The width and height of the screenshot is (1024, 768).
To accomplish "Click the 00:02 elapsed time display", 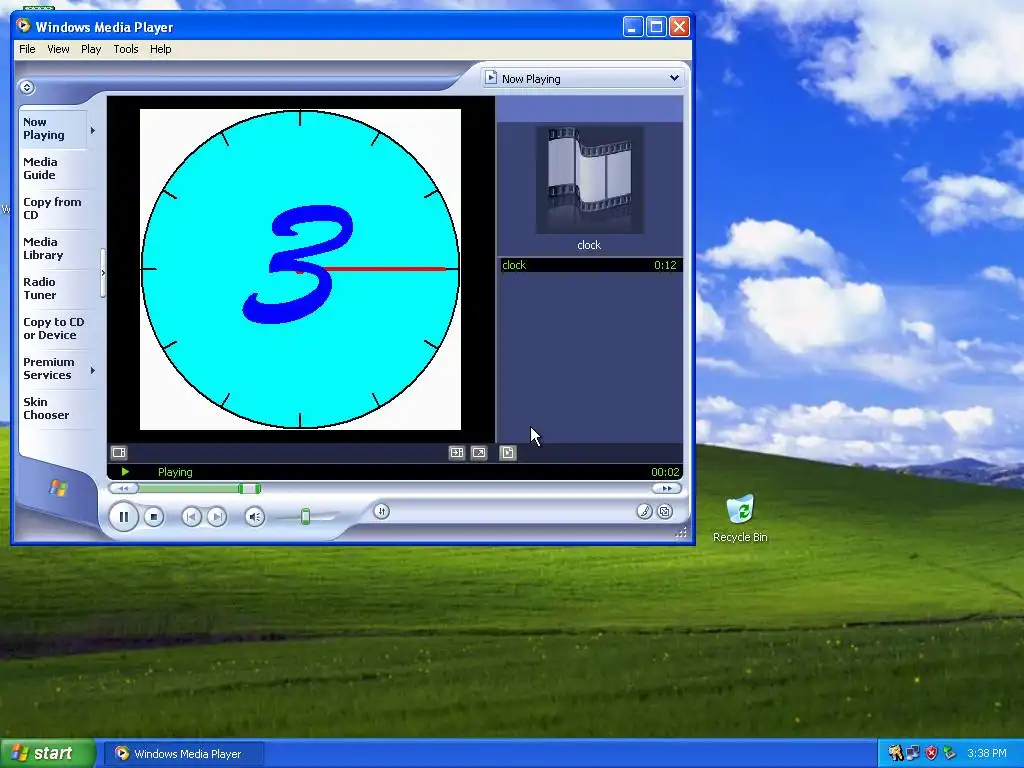I will coord(665,472).
